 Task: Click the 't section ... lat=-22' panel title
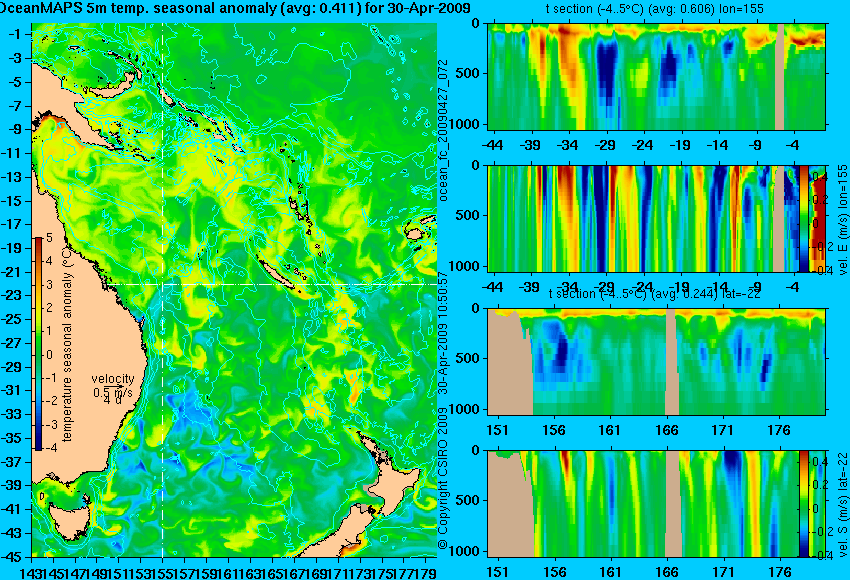tap(655, 294)
